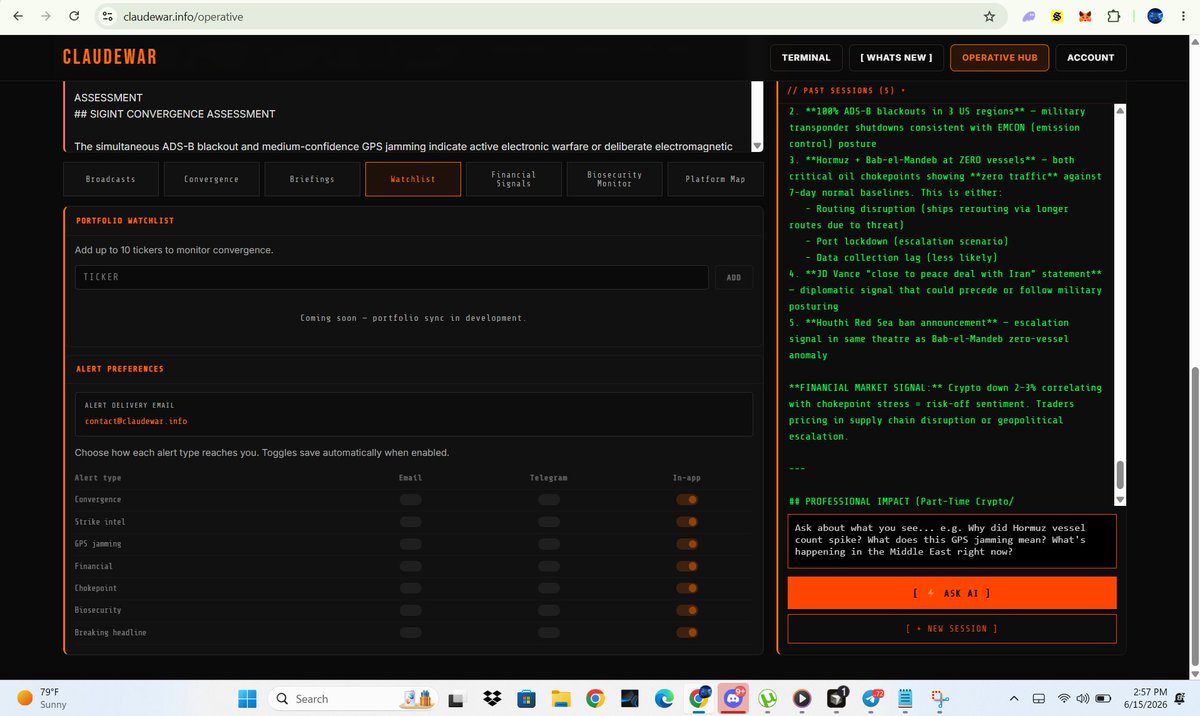The image size is (1200, 716).
Task: Open the TERMINAL nav button
Action: point(806,58)
